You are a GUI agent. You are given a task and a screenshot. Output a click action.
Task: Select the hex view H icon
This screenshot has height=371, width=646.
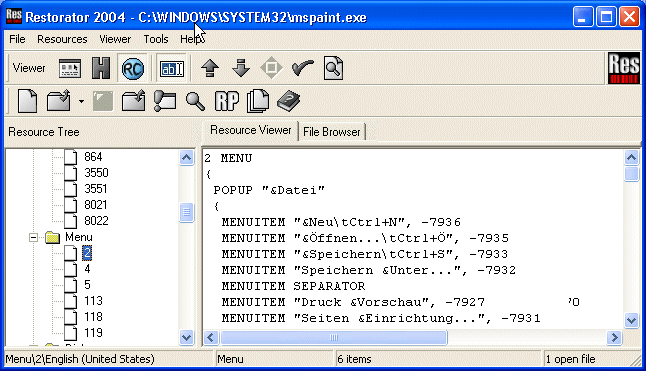tap(101, 68)
